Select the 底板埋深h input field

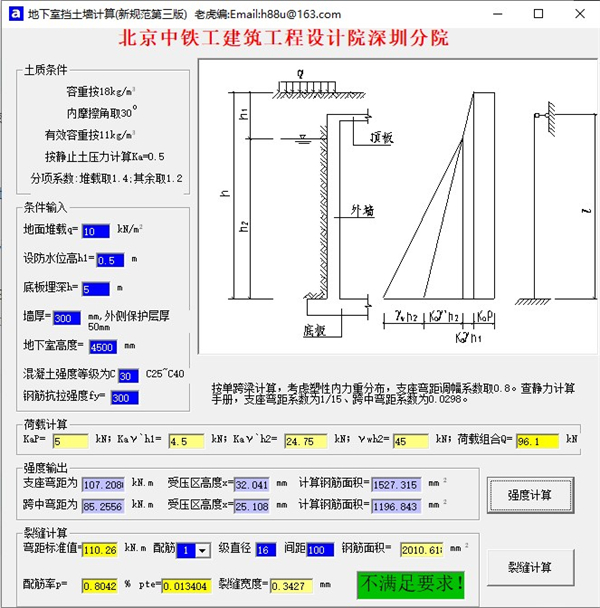[96, 289]
